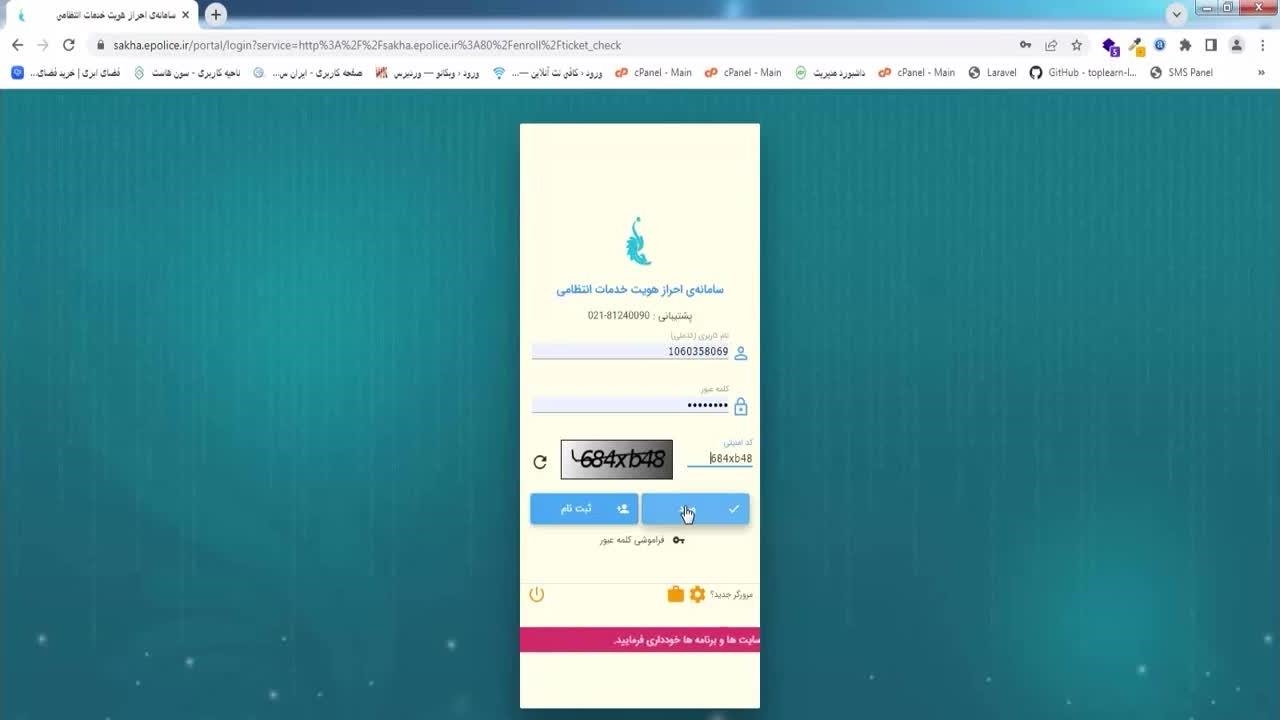
Task: Focus the password input field
Action: point(630,405)
